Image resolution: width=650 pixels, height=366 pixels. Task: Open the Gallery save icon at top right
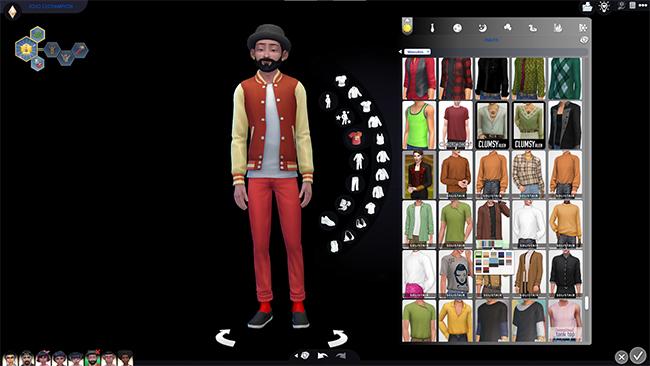[587, 6]
